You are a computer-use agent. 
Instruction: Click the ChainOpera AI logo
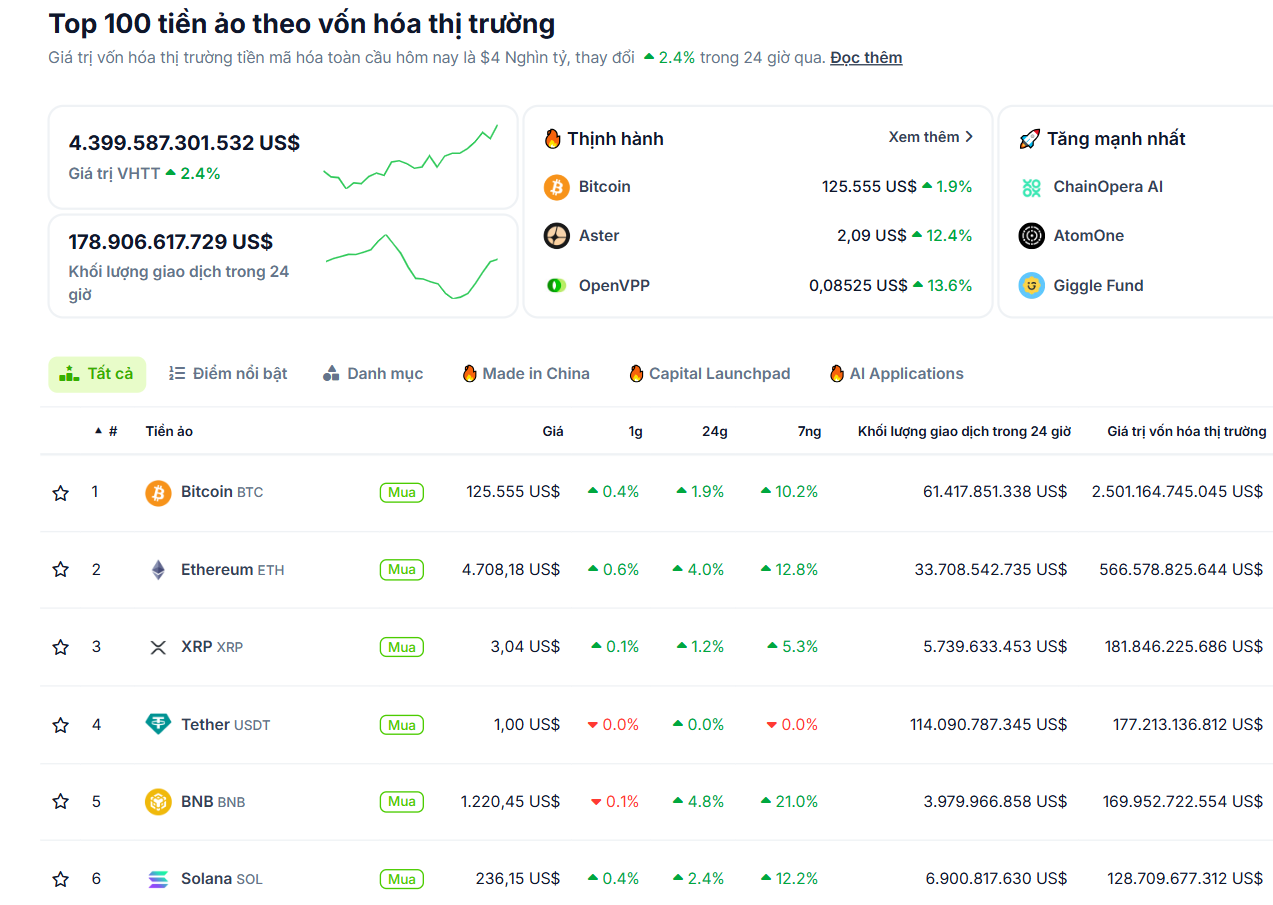pos(1030,186)
